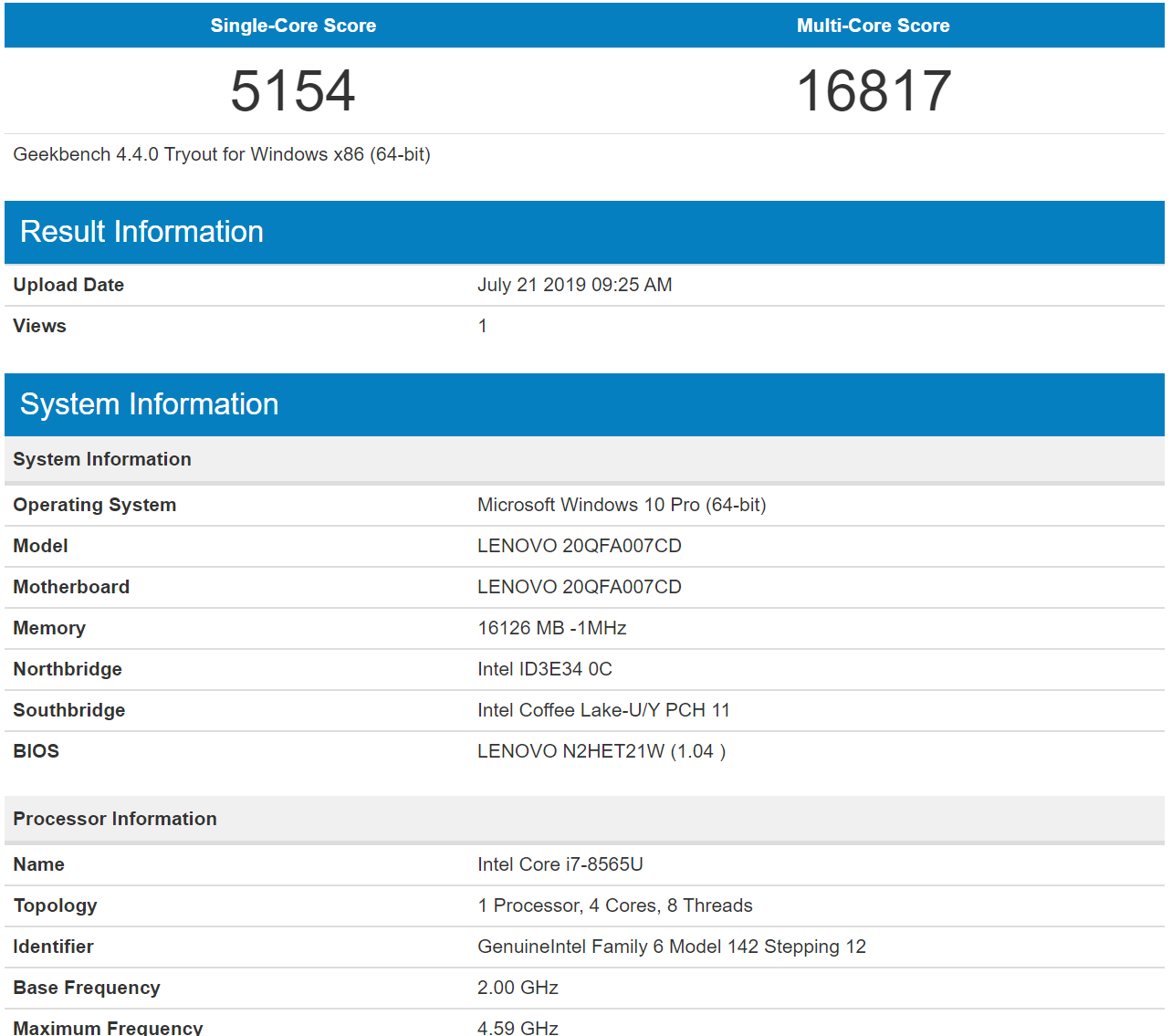Click the Multi-Core Score heading

coord(873,26)
